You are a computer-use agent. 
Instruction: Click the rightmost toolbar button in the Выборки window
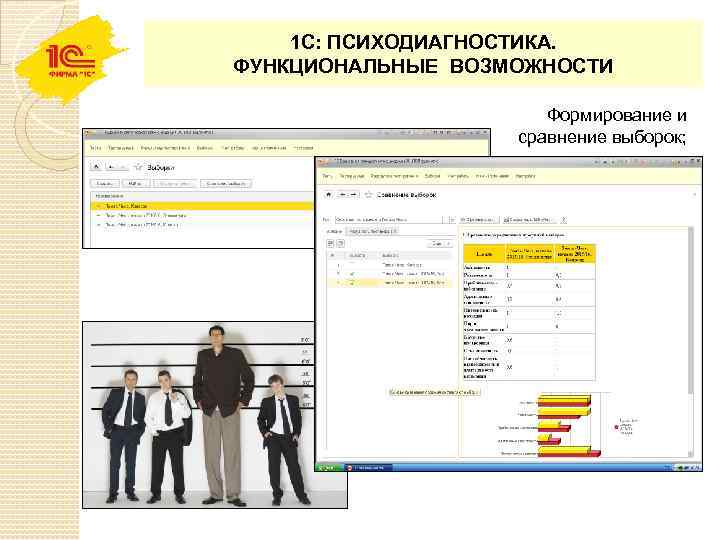pyautogui.click(x=226, y=184)
